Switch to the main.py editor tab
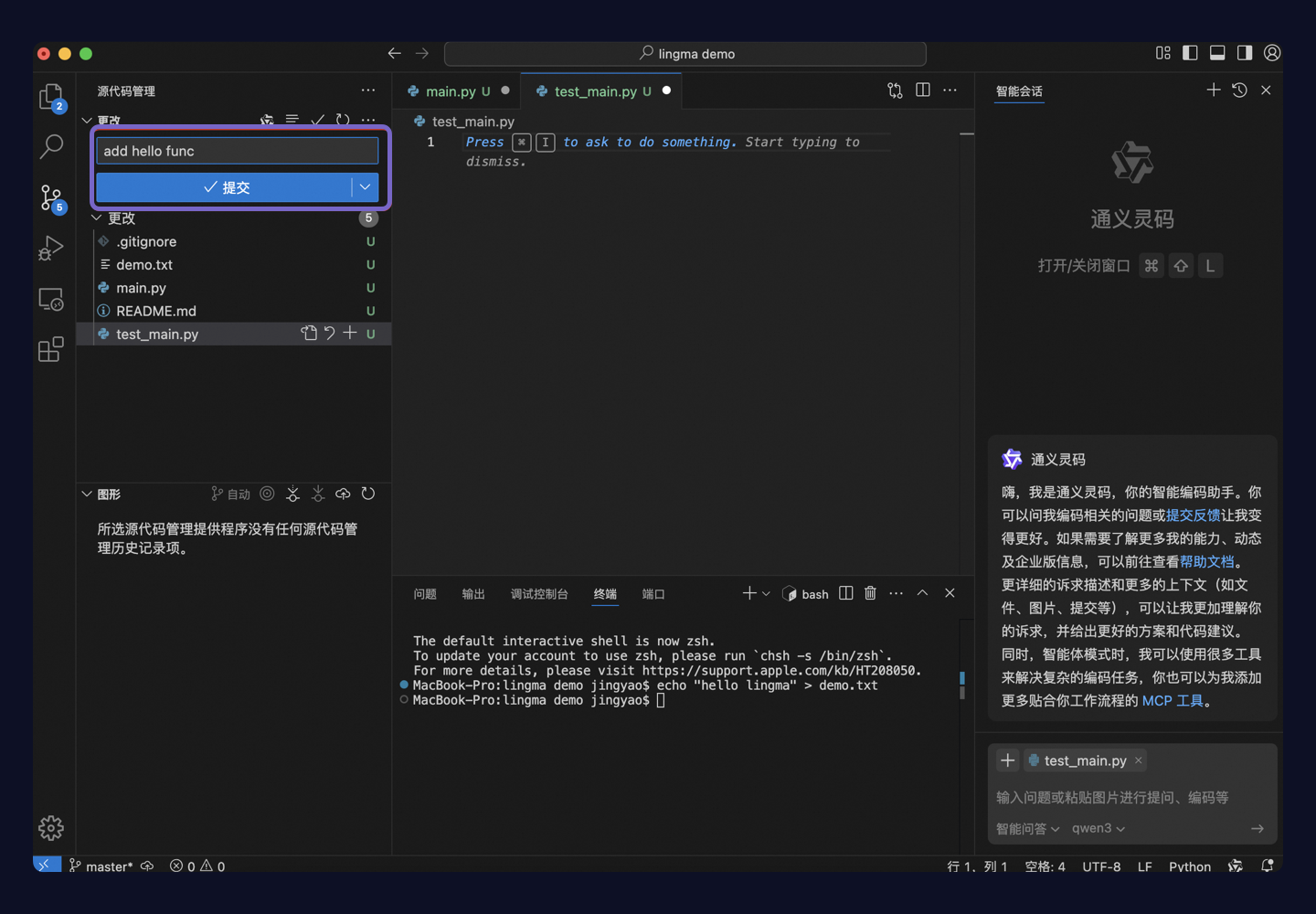Image resolution: width=1316 pixels, height=914 pixels. 457,90
